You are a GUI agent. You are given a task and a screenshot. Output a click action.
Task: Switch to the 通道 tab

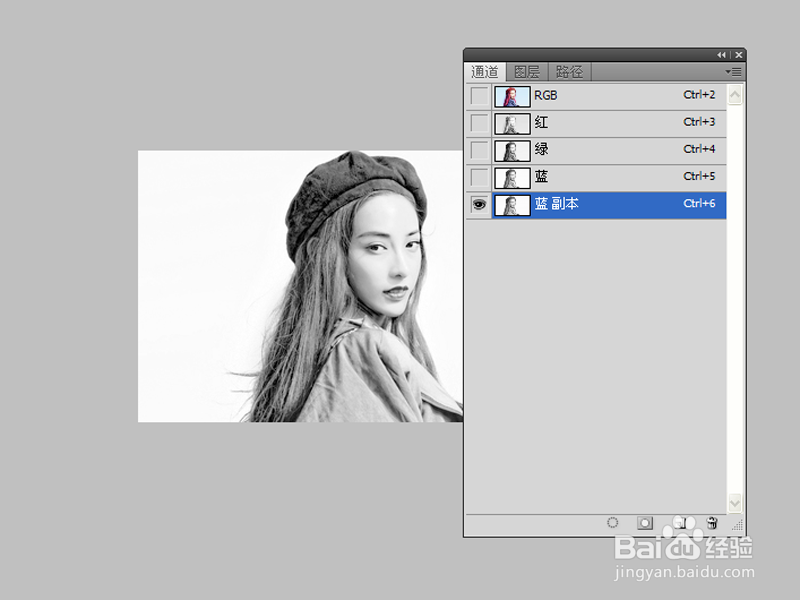[x=485, y=72]
